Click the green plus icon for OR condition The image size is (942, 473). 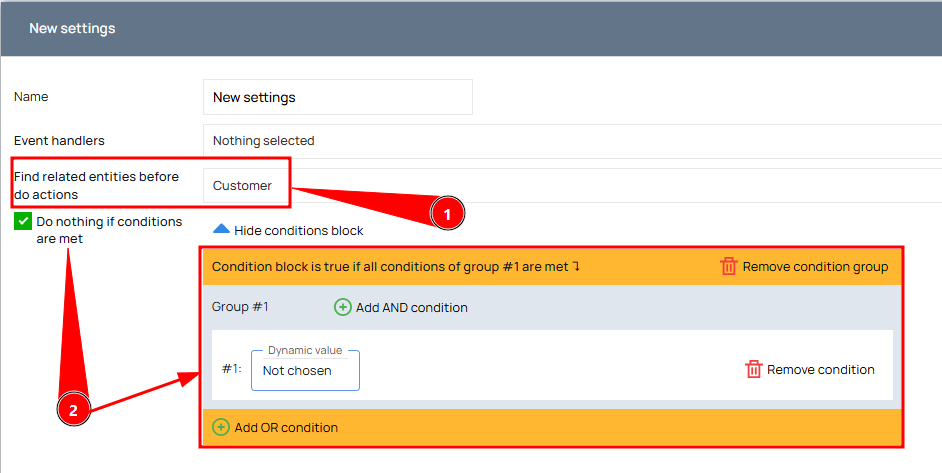(221, 427)
